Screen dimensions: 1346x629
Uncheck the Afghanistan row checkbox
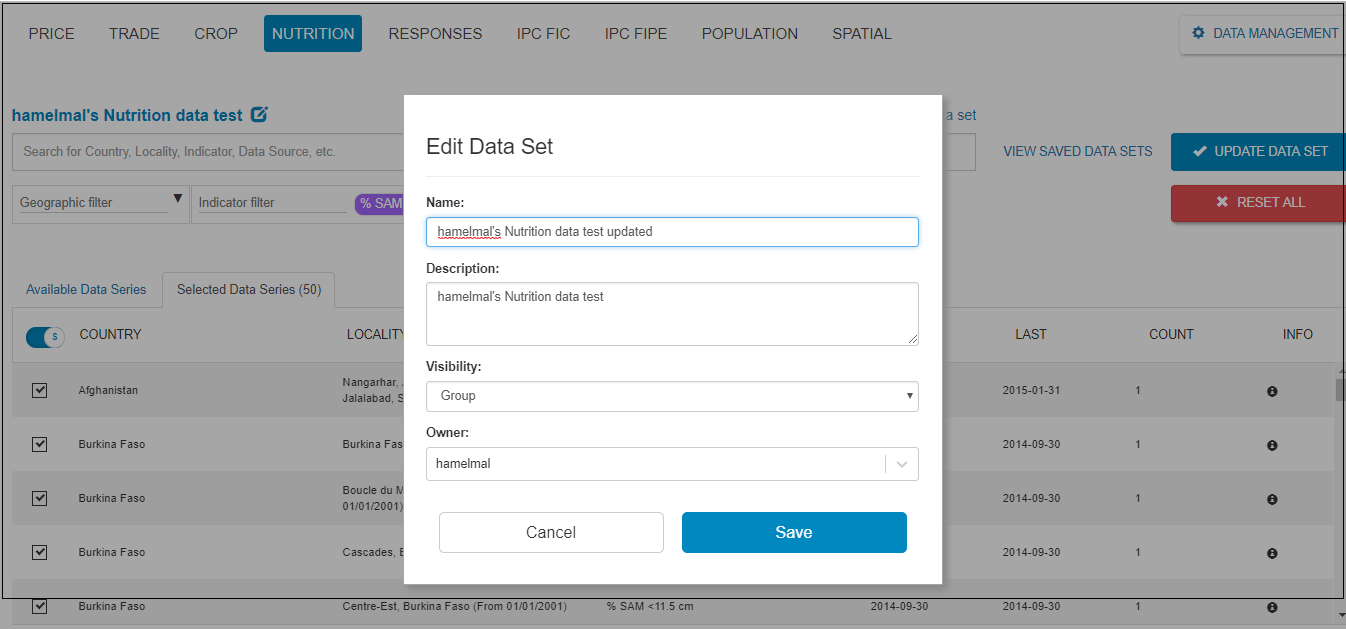click(x=39, y=390)
